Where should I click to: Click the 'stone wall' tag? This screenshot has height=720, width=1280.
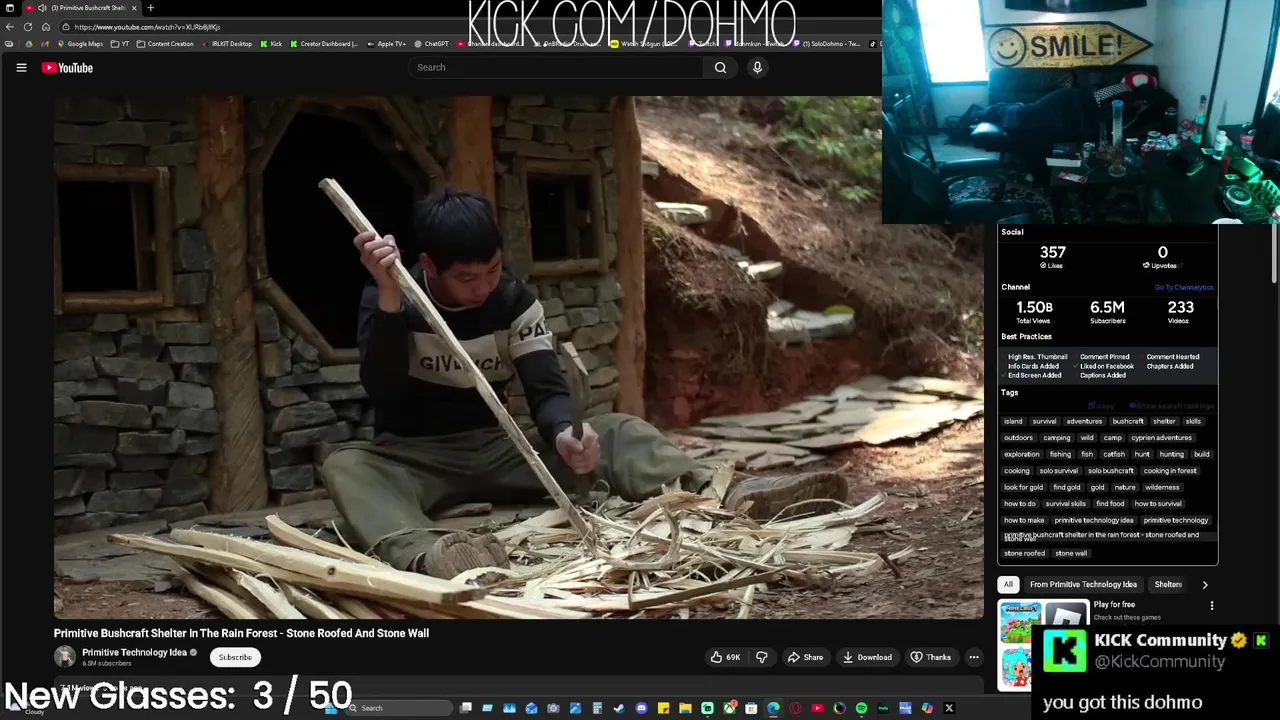pos(1070,553)
